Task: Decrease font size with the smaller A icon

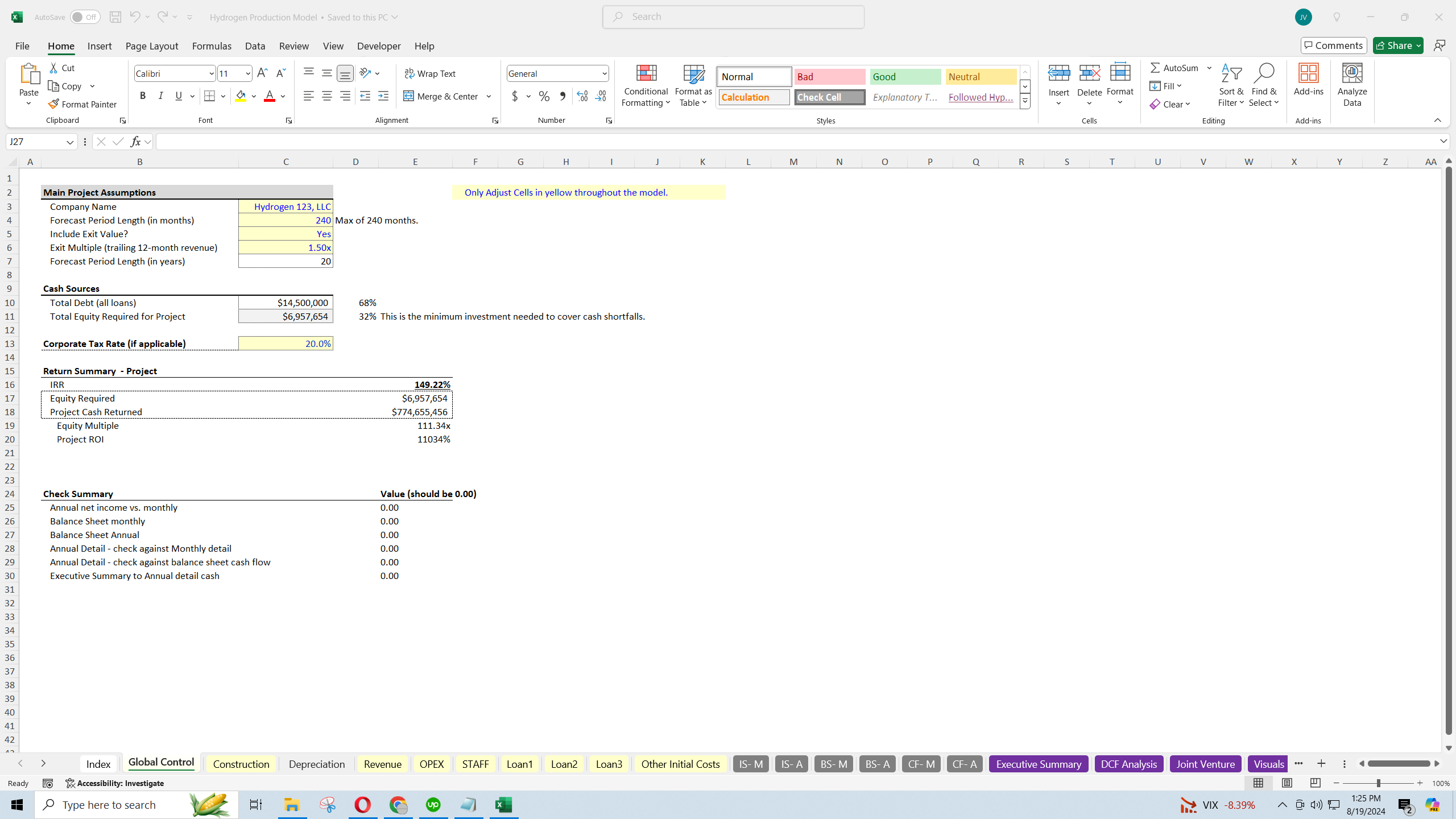Action: [280, 73]
